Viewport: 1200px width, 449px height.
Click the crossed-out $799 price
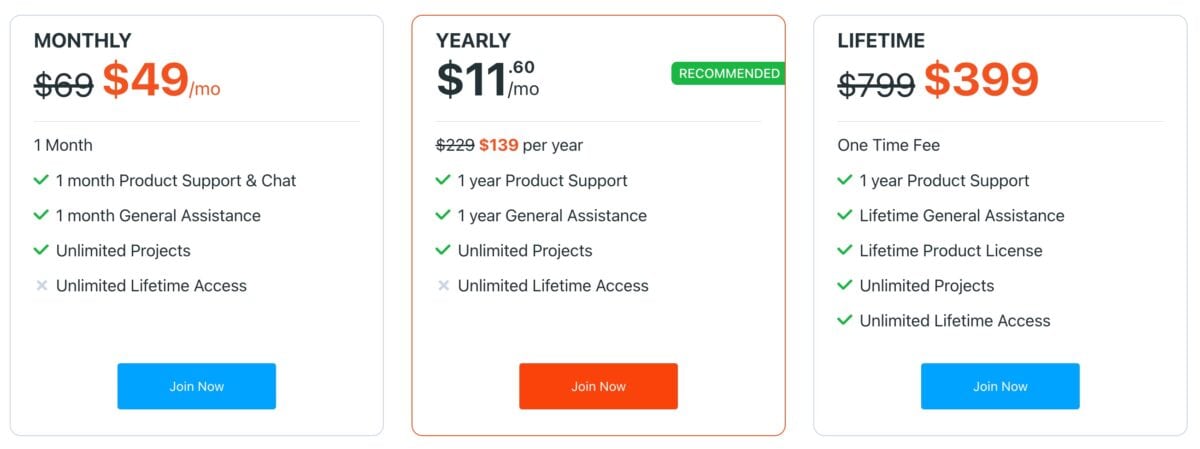876,84
